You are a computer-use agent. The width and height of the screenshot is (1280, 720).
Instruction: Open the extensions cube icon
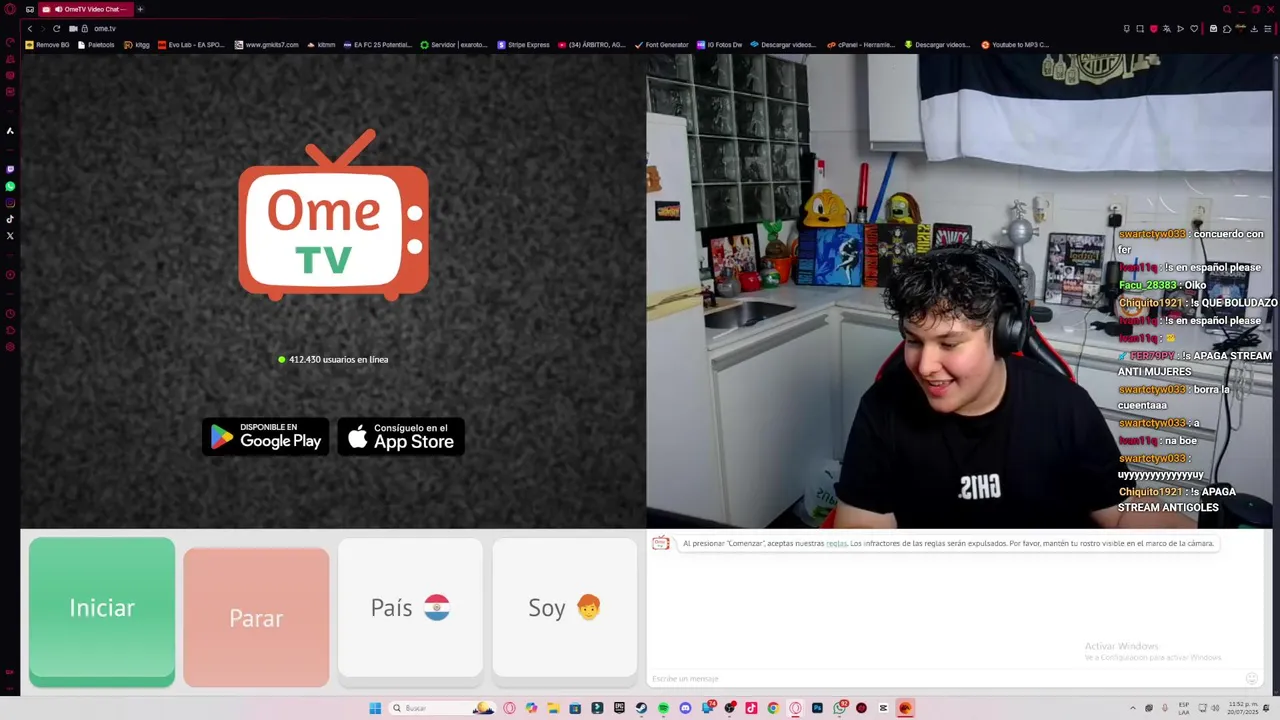(1227, 28)
